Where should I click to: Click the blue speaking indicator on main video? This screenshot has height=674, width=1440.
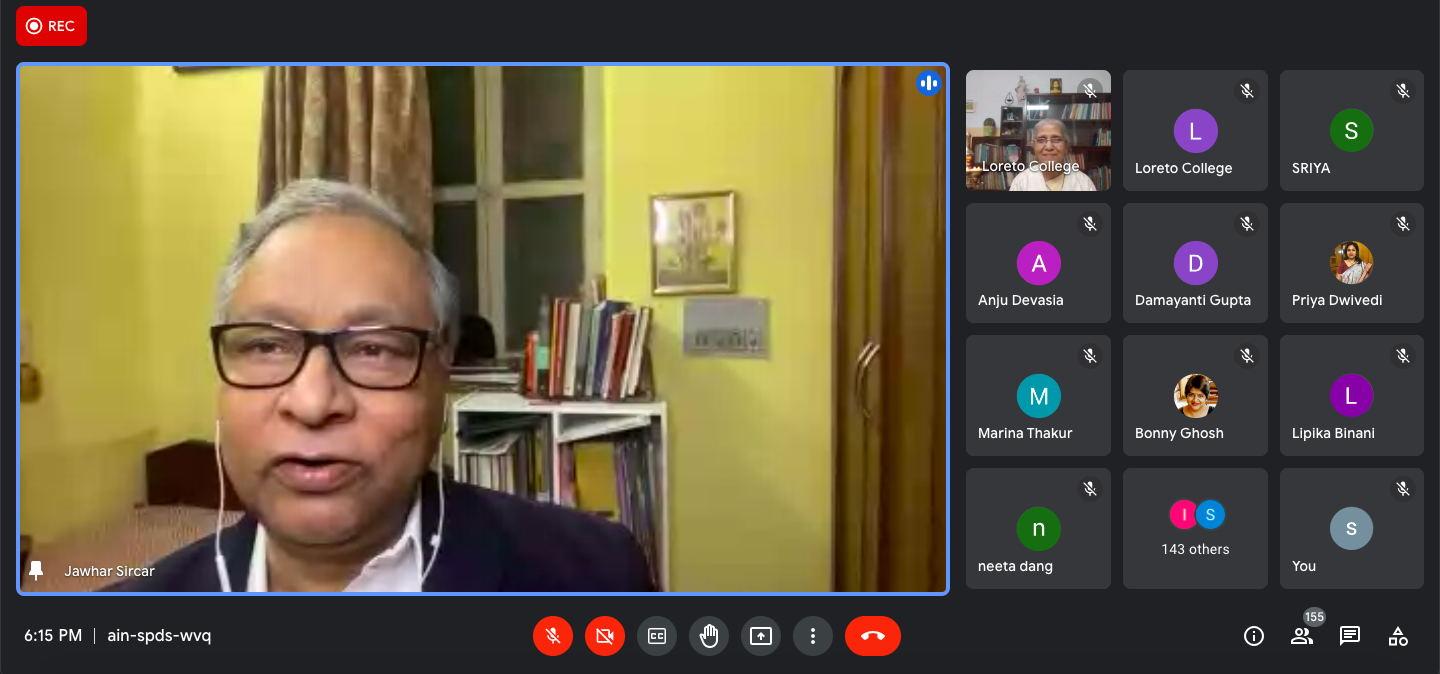[929, 83]
